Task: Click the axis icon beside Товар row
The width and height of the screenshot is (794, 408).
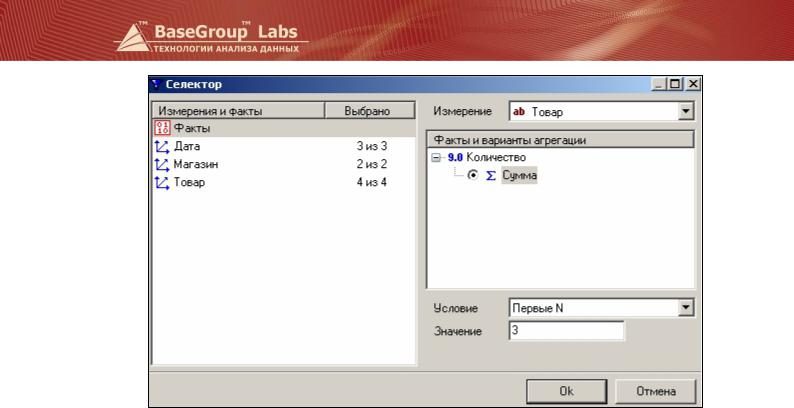Action: click(x=162, y=182)
